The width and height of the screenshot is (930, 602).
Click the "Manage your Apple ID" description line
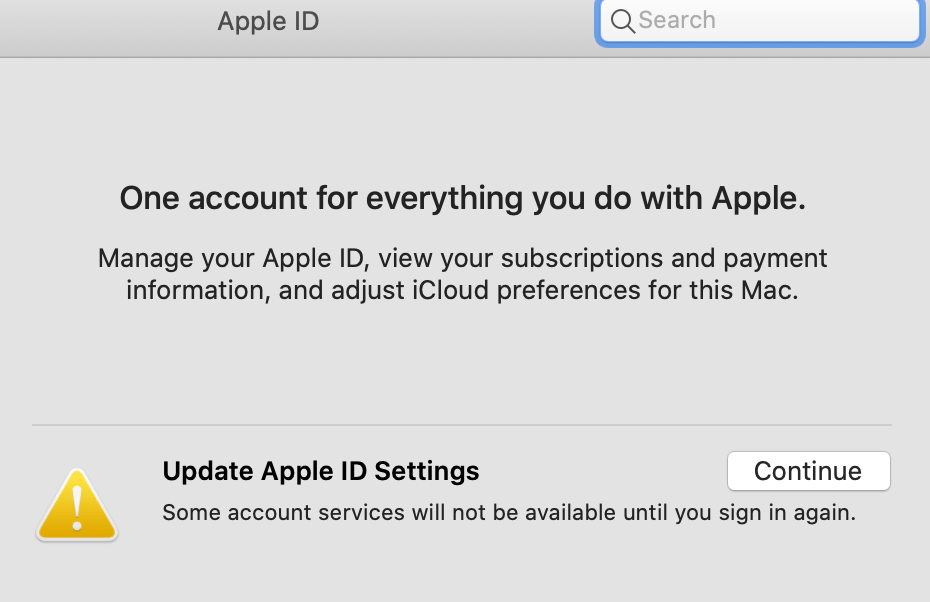coord(462,258)
